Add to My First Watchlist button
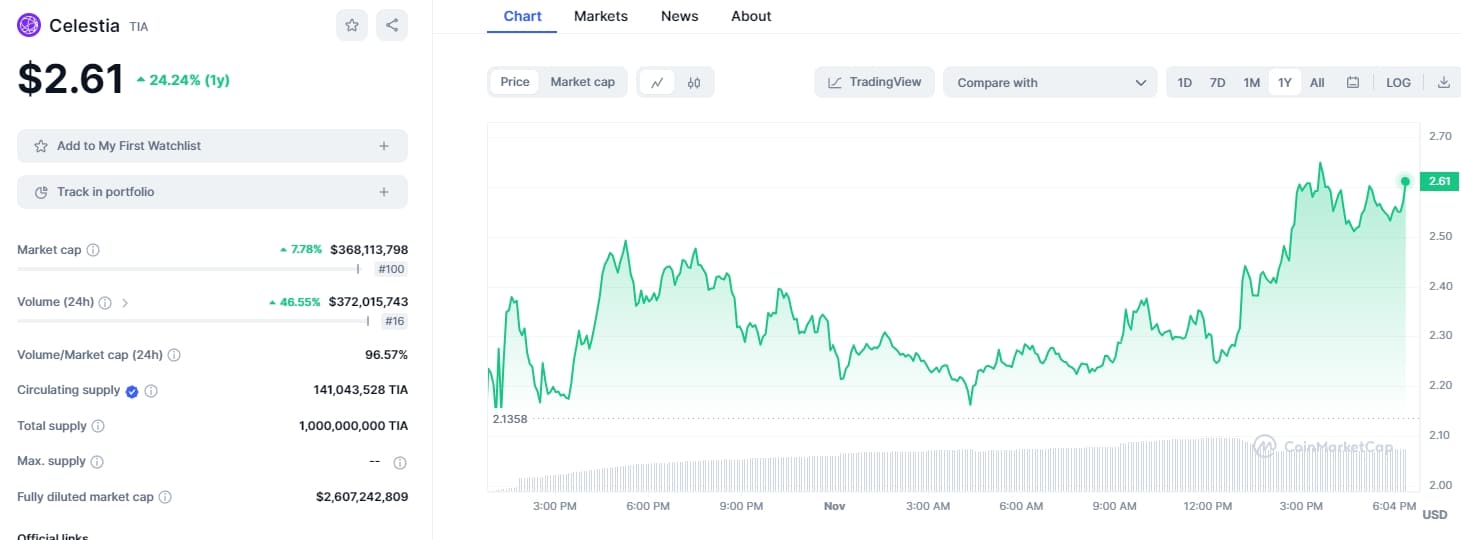Viewport: 1461px width, 540px height. [212, 146]
